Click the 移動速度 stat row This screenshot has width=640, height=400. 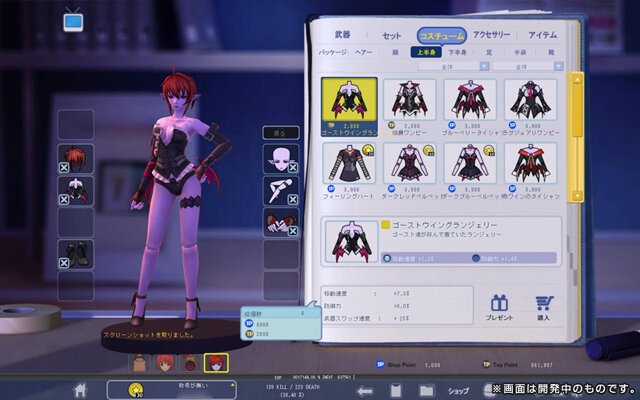pyautogui.click(x=367, y=293)
